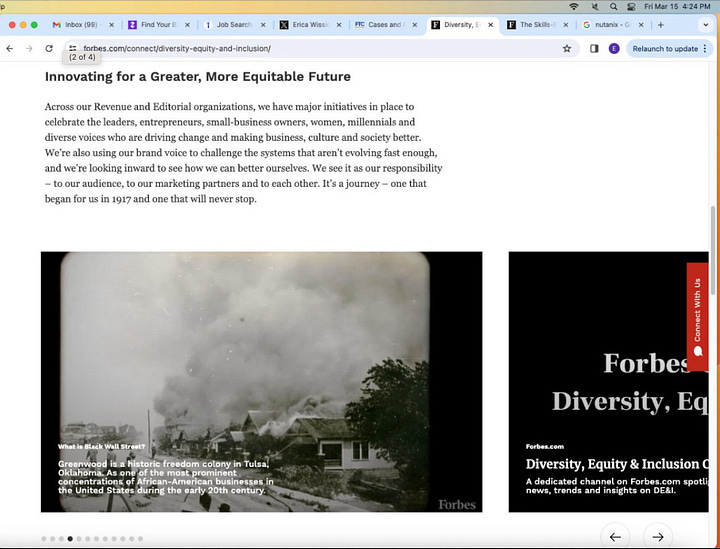Image resolution: width=720 pixels, height=549 pixels.
Task: Open Control Center in menu bar
Action: click(x=631, y=6)
